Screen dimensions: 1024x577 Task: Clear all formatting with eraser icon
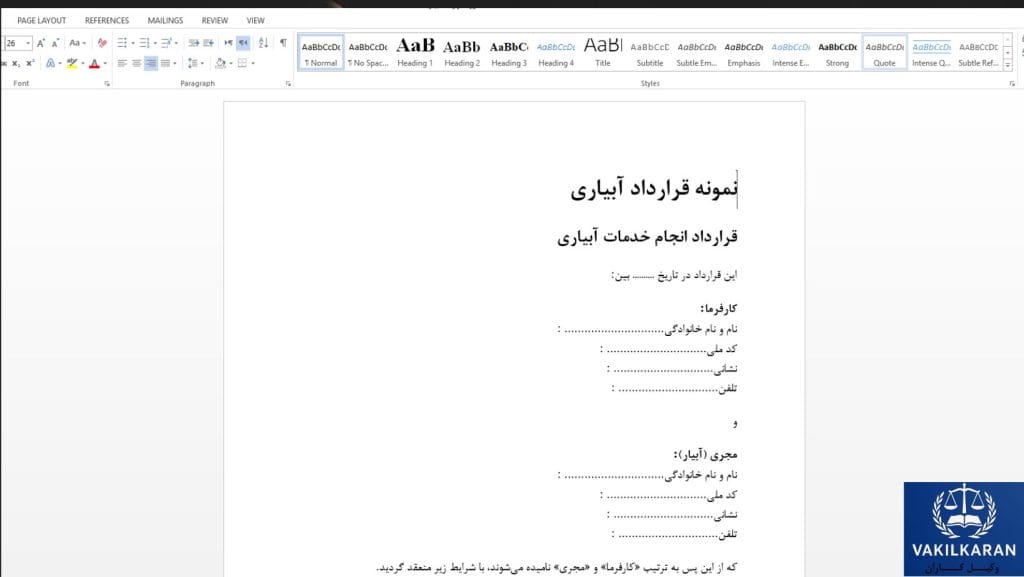102,43
